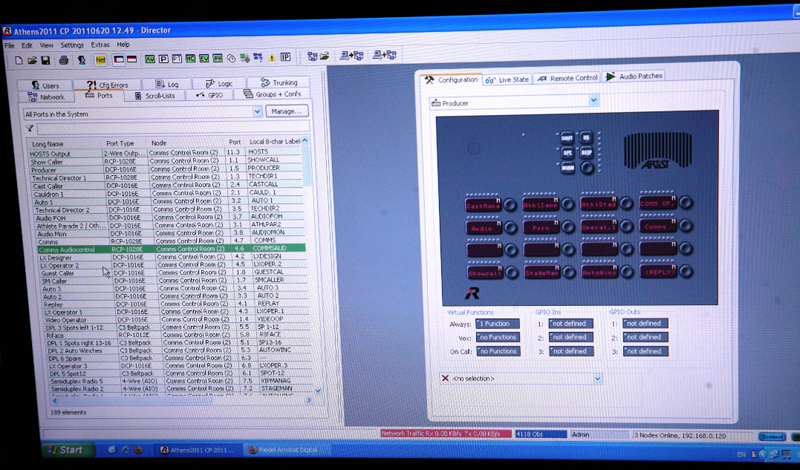Image resolution: width=800 pixels, height=470 pixels.
Task: Click the white P toolbar icon
Action: click(x=163, y=59)
